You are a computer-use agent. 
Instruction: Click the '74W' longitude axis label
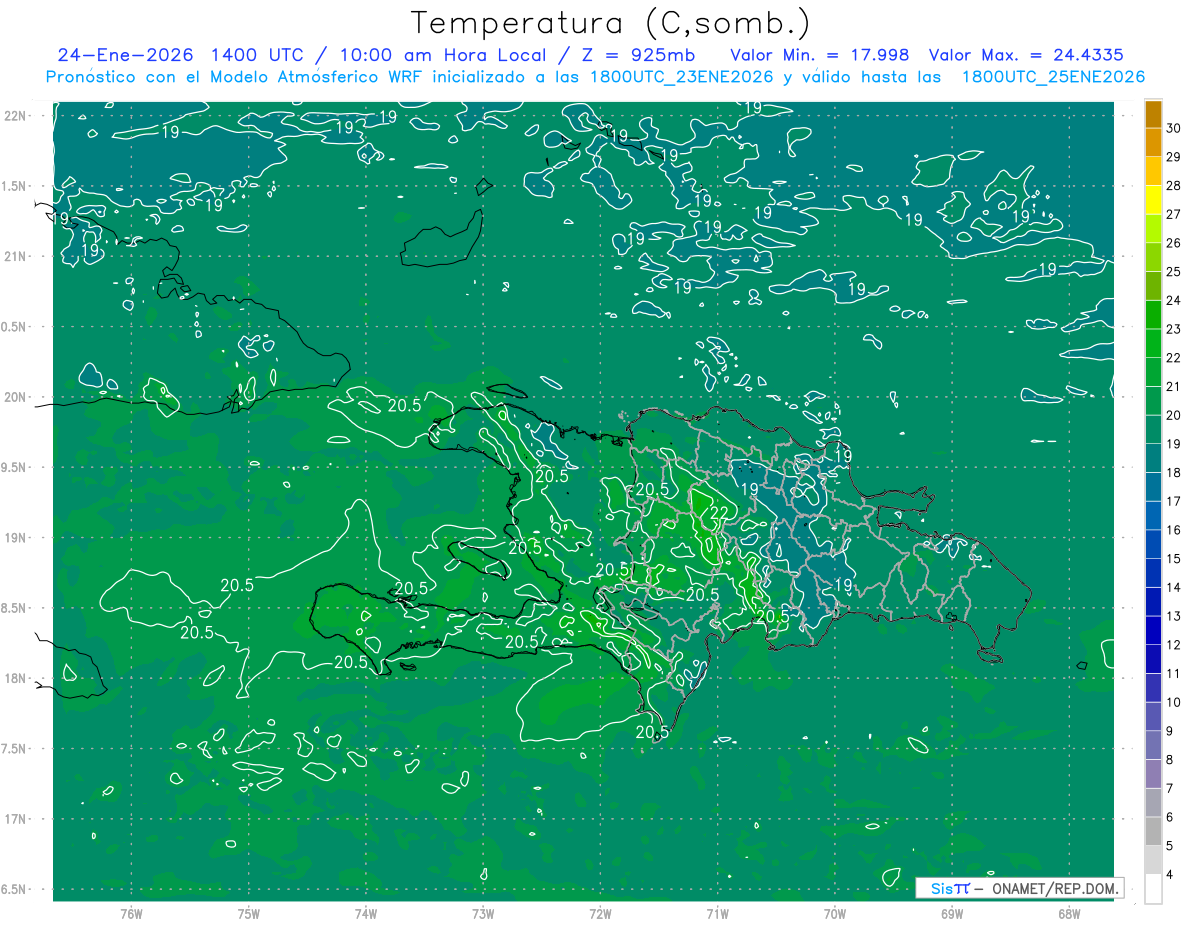(x=365, y=914)
